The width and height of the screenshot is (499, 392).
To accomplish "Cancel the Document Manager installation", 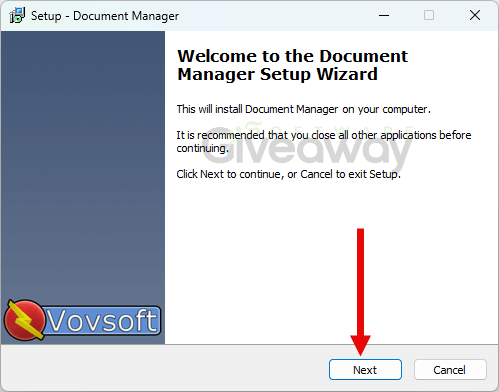I will [x=450, y=369].
